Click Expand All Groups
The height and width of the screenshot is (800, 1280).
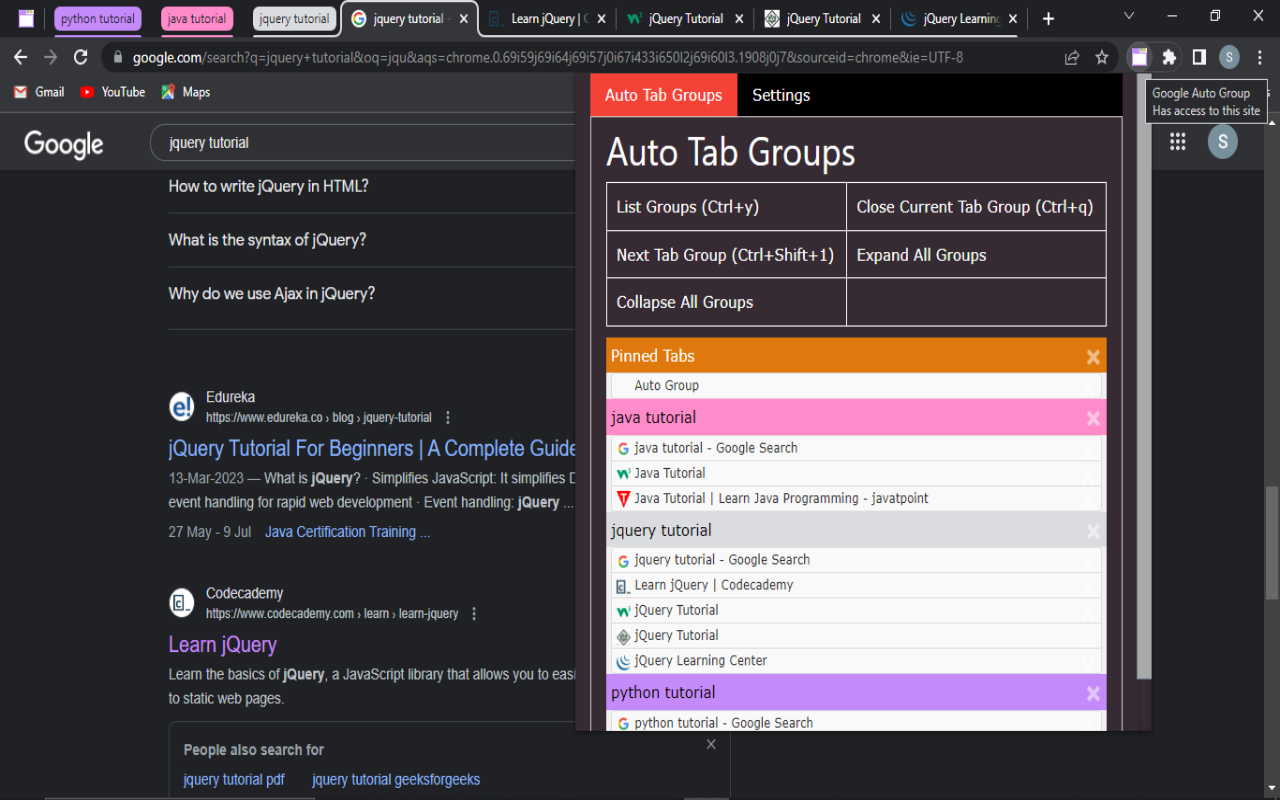point(921,254)
